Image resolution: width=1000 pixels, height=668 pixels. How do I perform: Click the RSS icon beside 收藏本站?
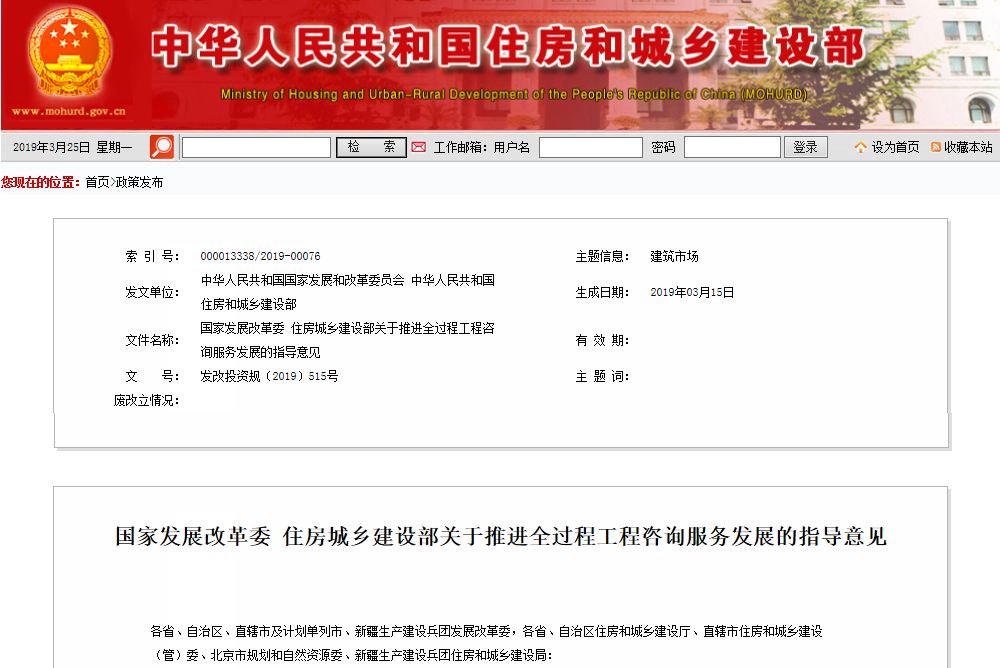(x=936, y=147)
